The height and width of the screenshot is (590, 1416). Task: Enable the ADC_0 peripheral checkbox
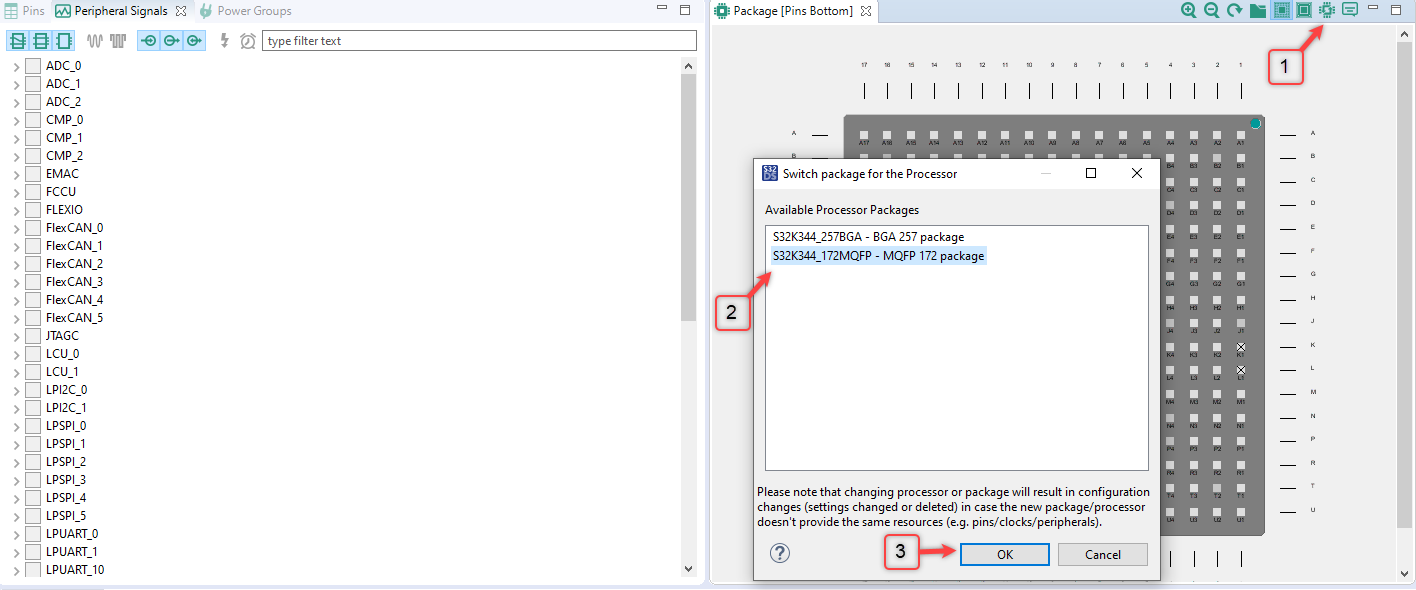[32, 65]
